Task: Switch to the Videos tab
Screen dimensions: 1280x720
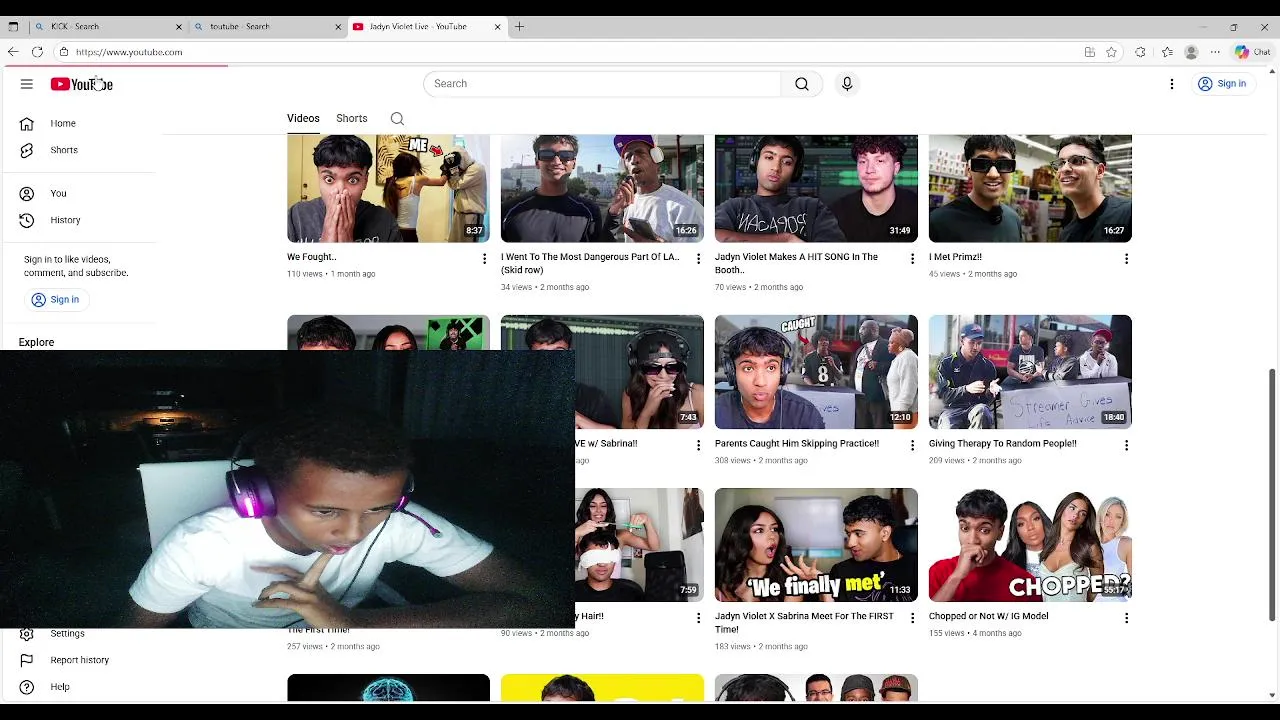Action: pos(303,118)
